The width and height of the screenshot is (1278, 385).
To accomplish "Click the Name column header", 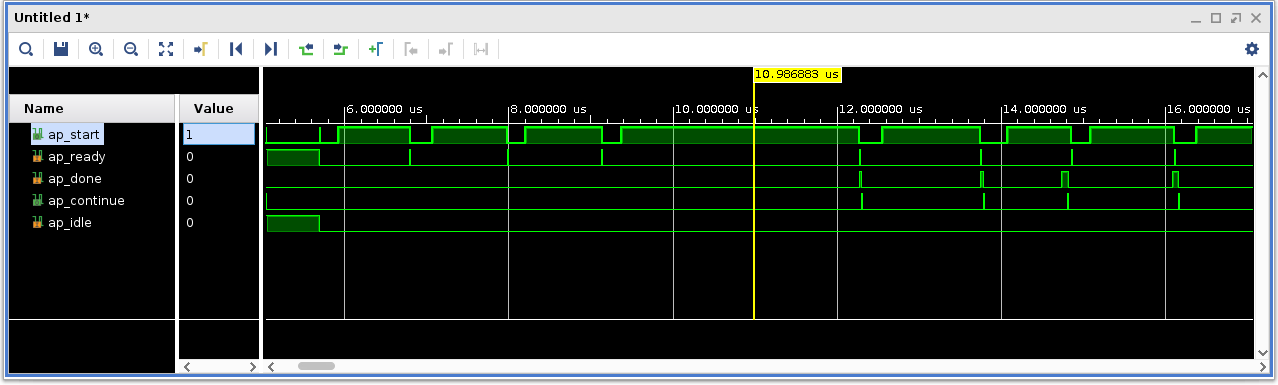I will 91,108.
